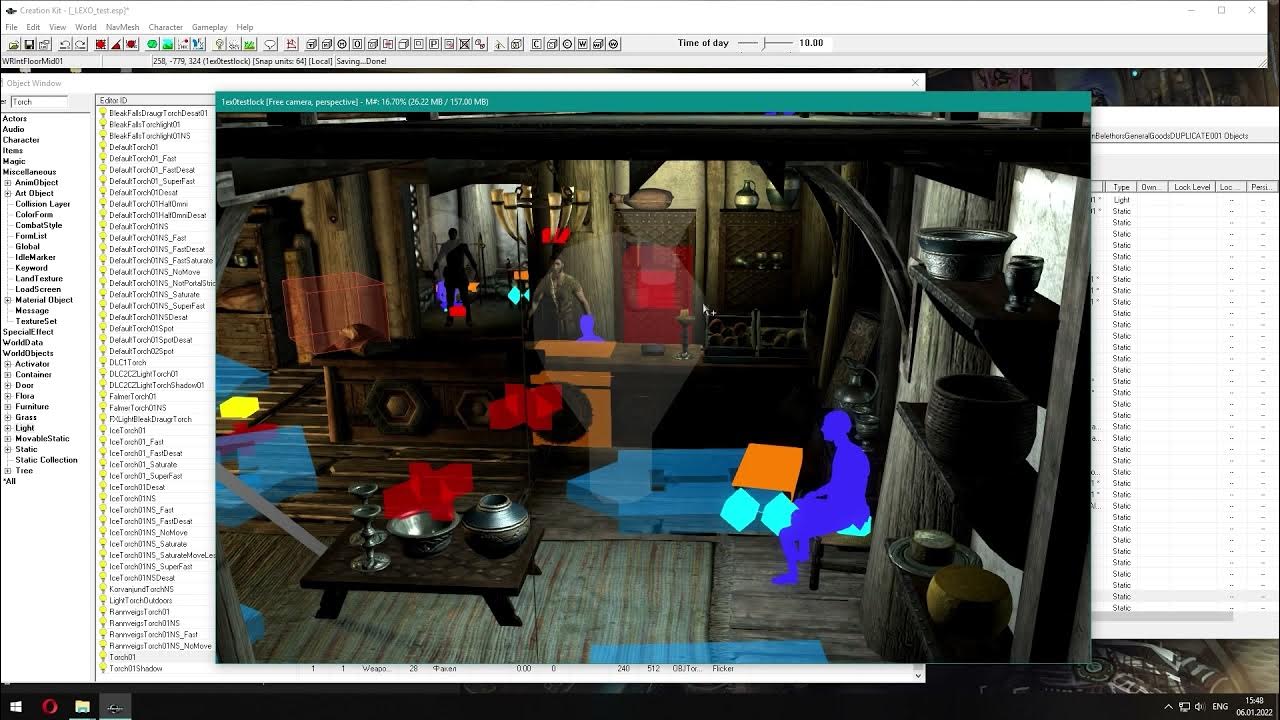
Task: Expand the Art Object tree node
Action: (x=8, y=193)
